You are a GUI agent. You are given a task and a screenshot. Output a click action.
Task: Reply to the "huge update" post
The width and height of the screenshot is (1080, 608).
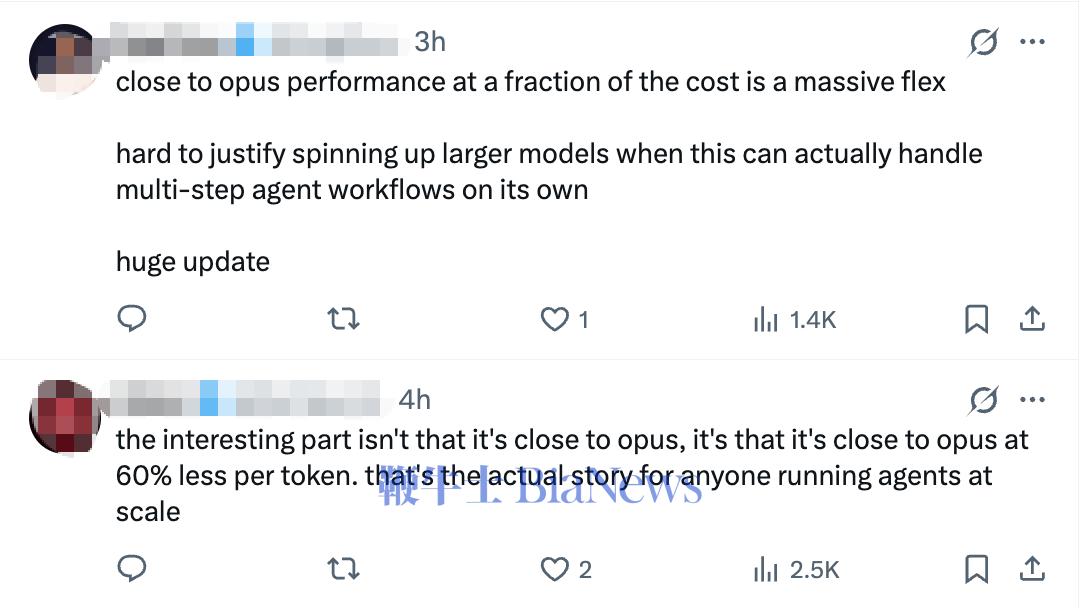[x=132, y=319]
